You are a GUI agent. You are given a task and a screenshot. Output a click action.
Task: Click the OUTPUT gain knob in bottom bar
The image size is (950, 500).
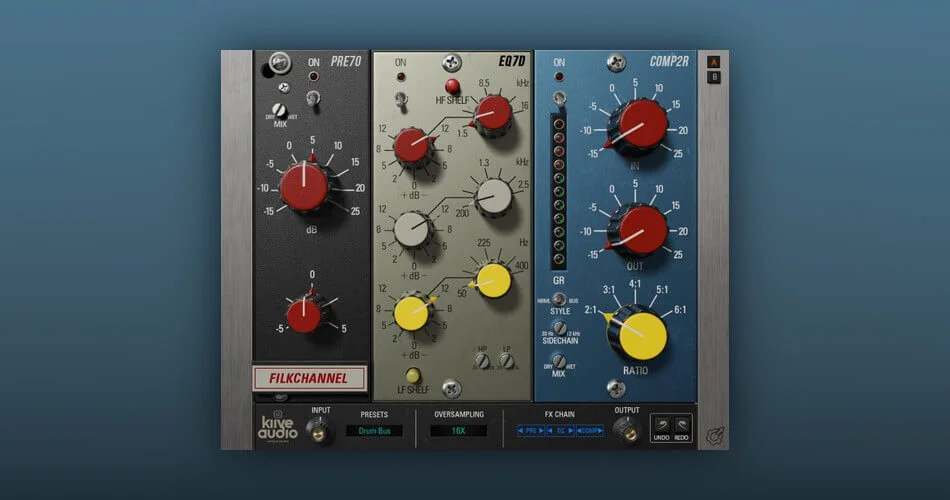628,430
